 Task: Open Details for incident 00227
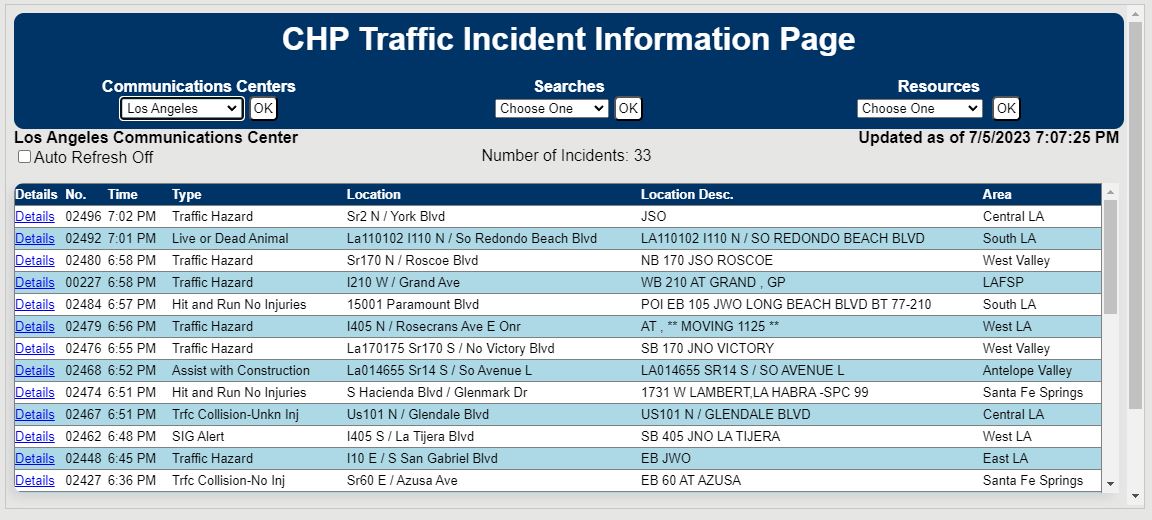[35, 283]
